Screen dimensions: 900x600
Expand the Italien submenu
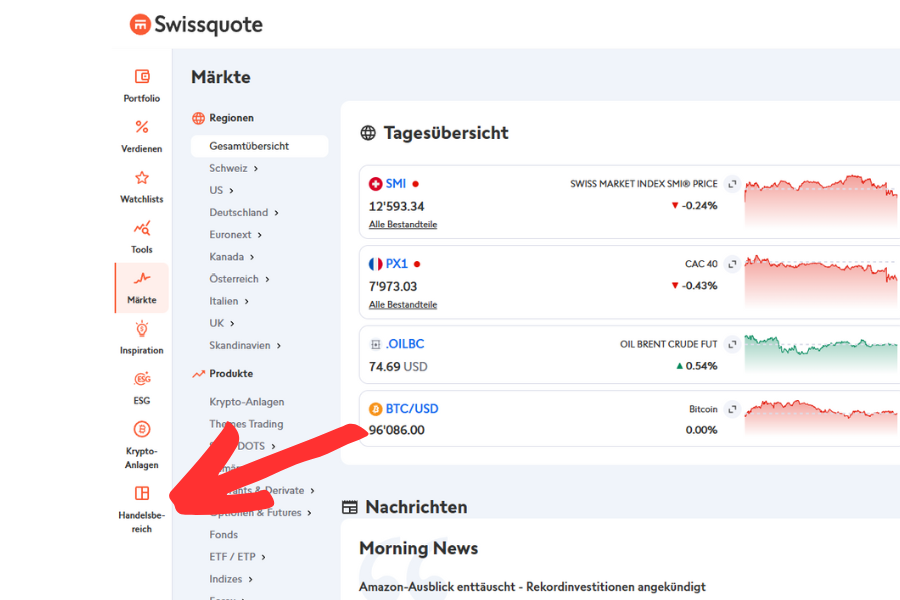246,301
